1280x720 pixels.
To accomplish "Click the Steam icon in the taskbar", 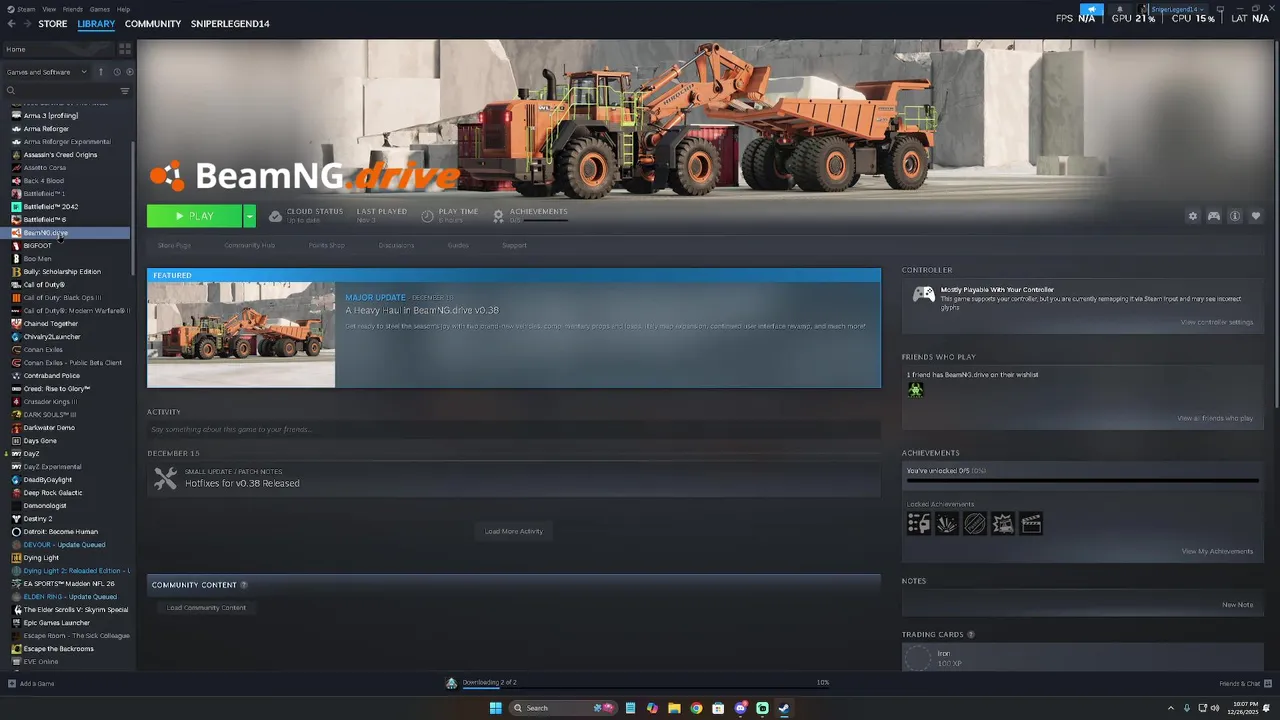I will [x=784, y=708].
